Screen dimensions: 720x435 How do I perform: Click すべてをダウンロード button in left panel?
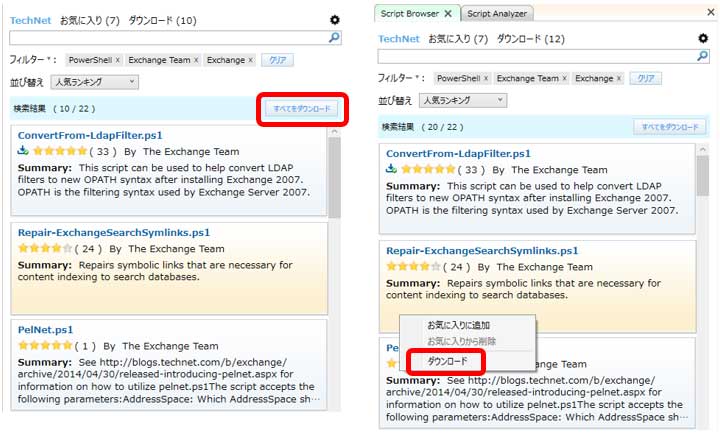(302, 109)
